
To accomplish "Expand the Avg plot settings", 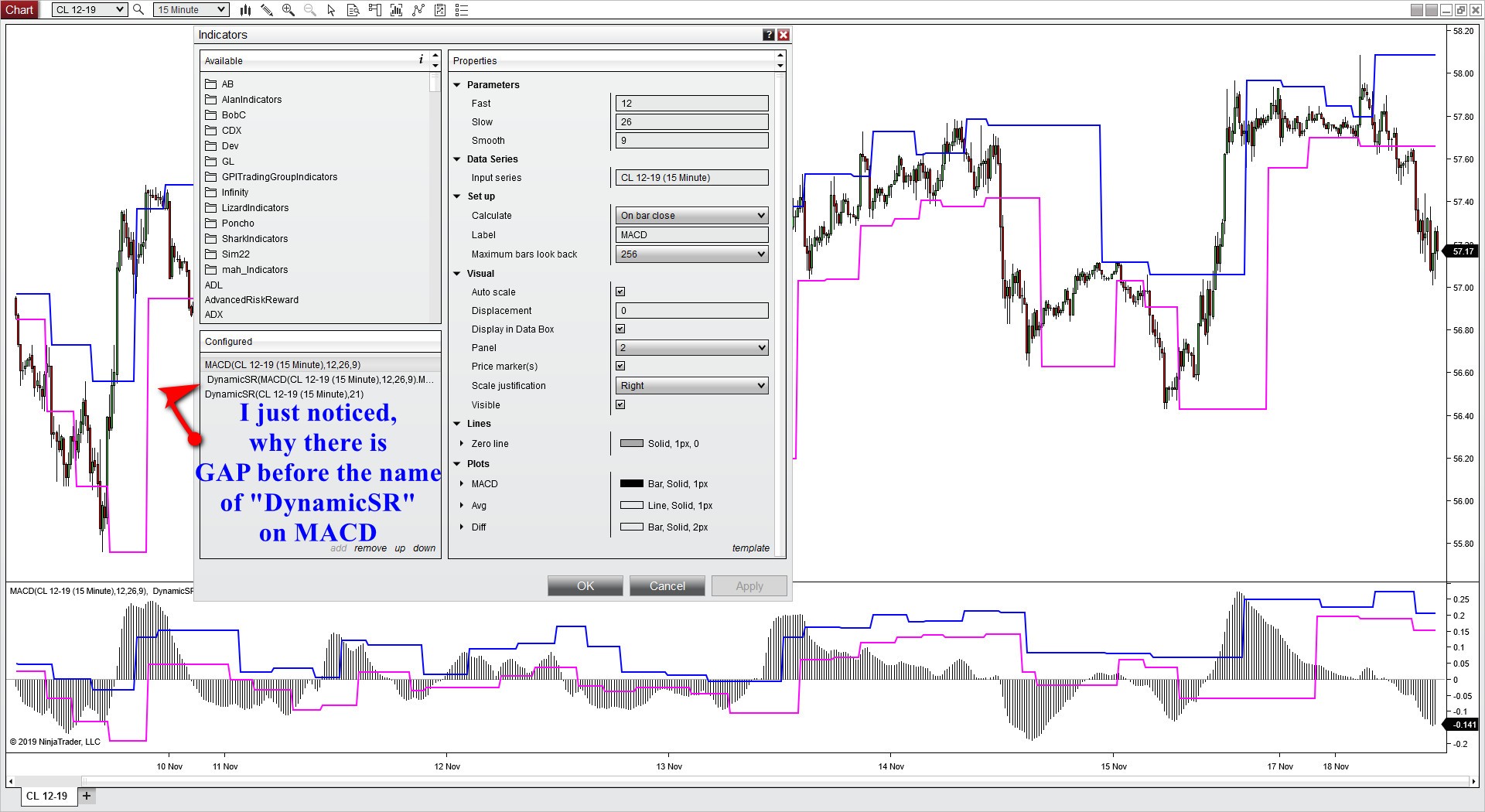I will [x=462, y=505].
